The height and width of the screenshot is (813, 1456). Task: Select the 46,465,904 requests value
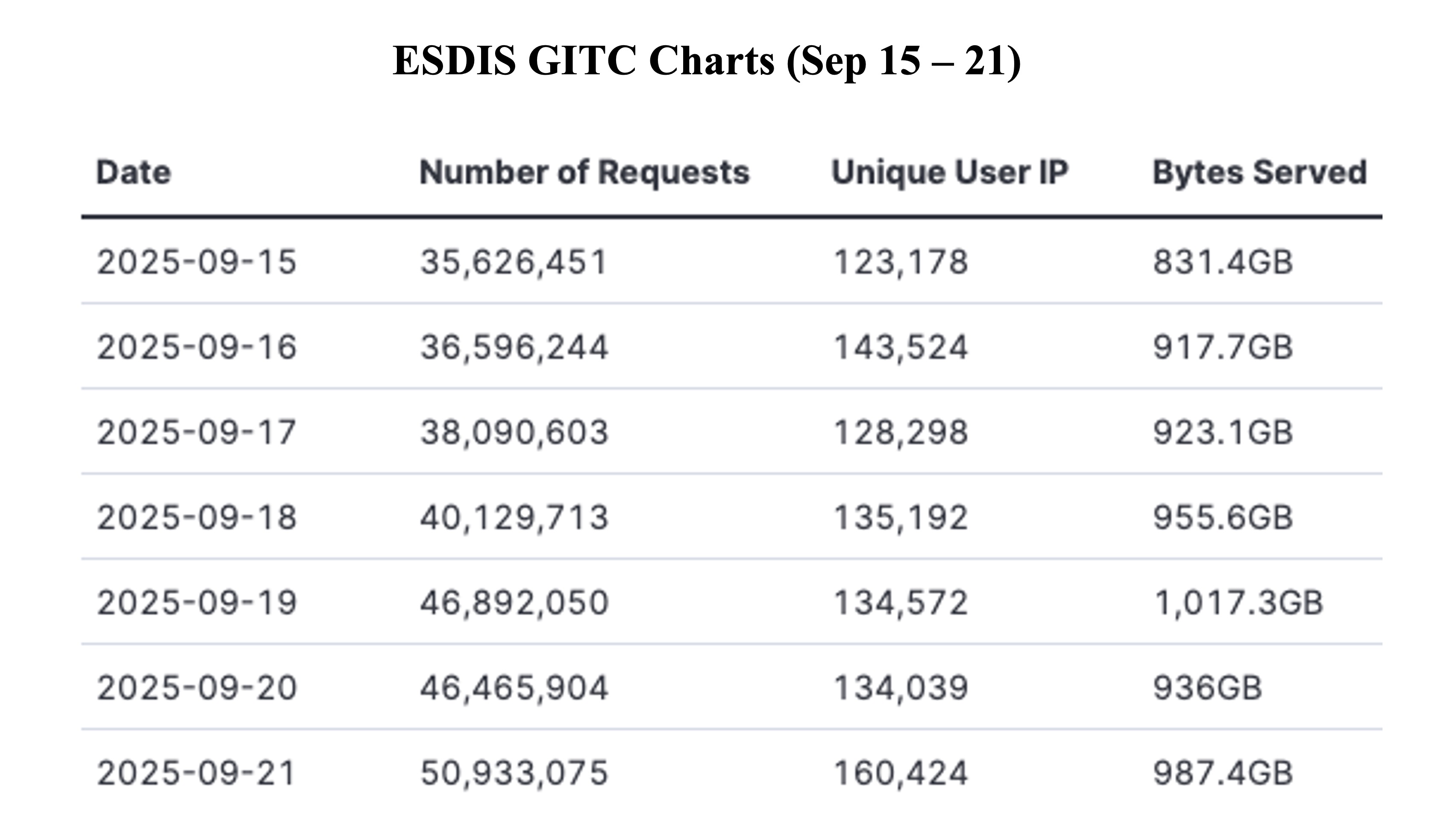[x=514, y=687]
